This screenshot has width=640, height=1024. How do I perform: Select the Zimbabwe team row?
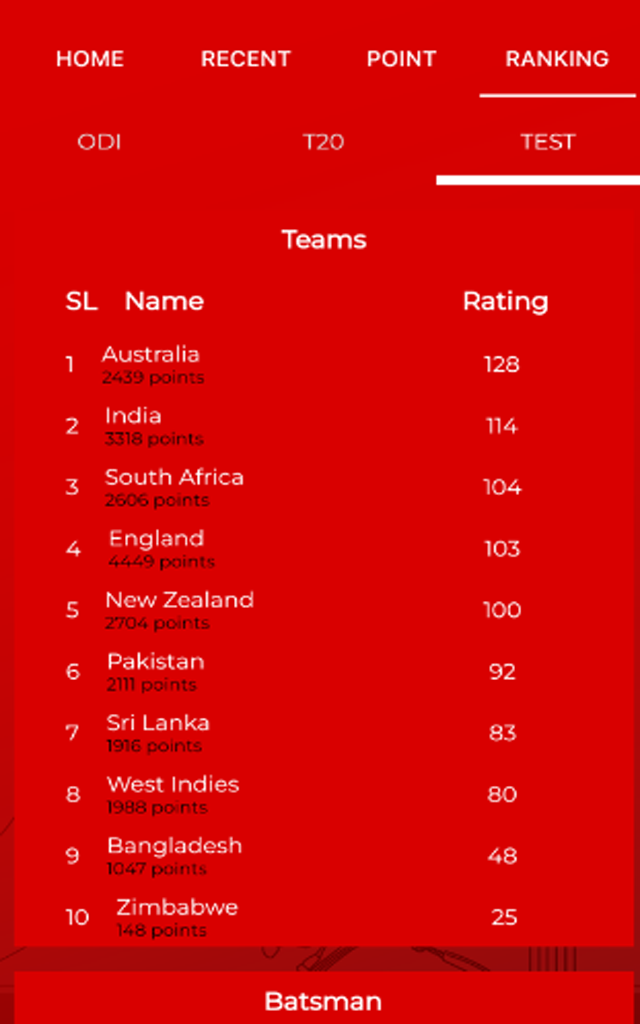pos(324,917)
